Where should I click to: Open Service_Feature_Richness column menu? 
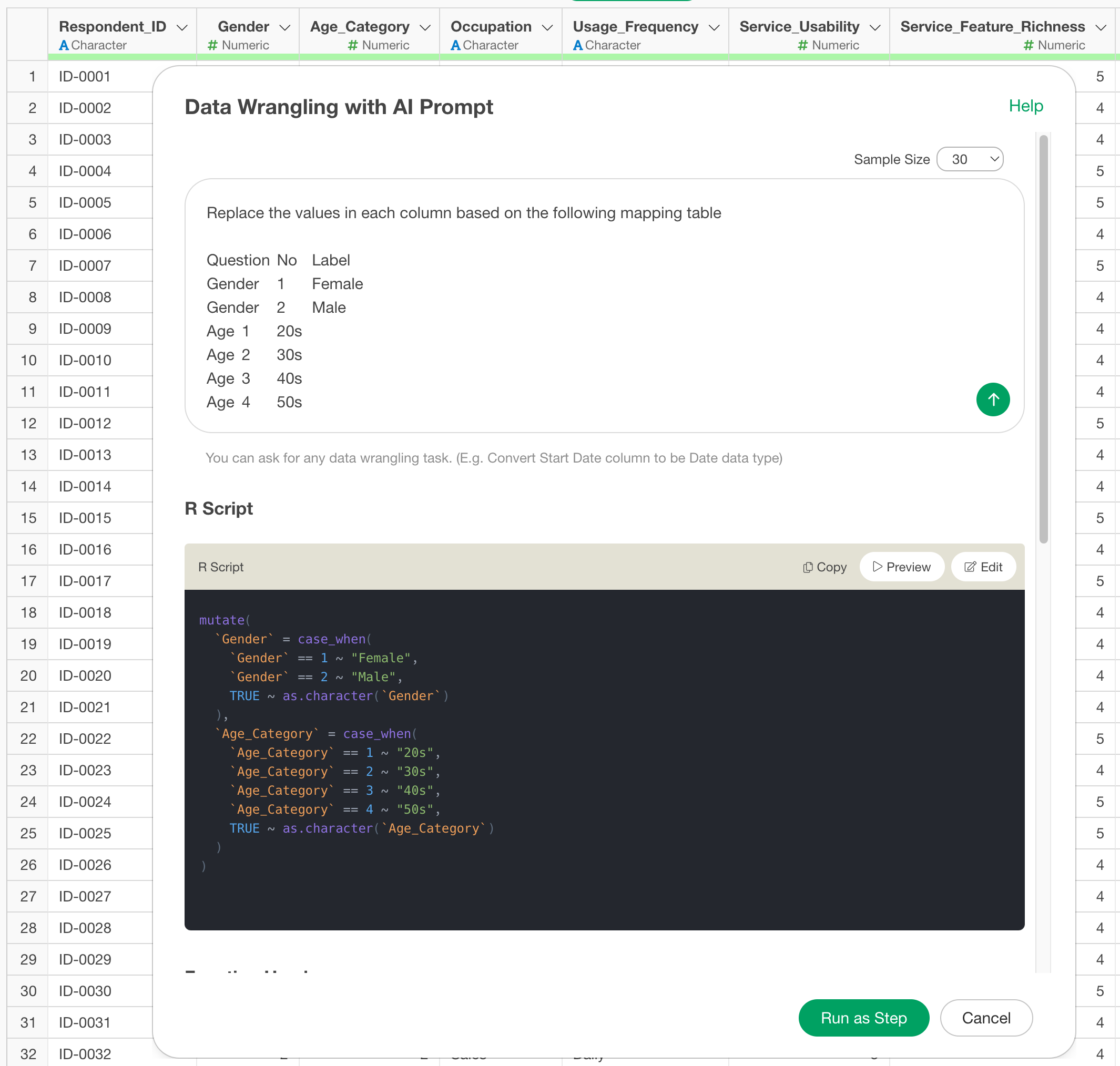coord(1101,27)
